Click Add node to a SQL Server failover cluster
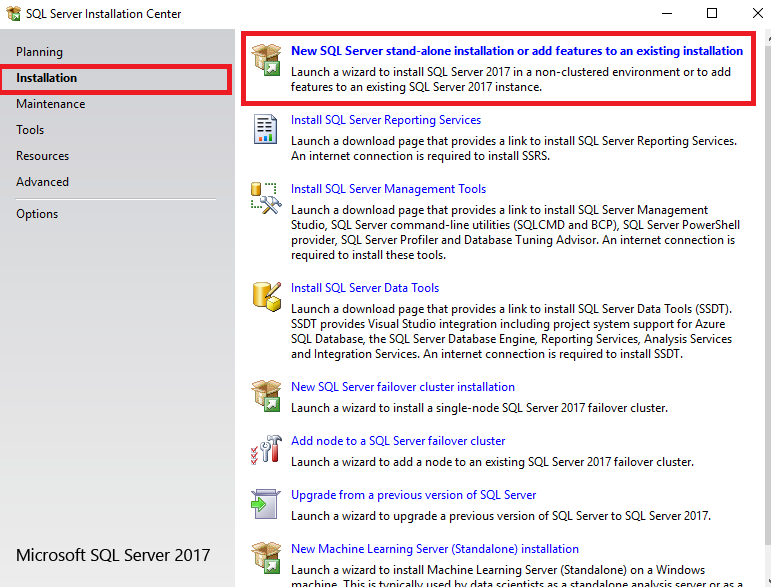Screen dimensions: 771x587 coord(398,441)
